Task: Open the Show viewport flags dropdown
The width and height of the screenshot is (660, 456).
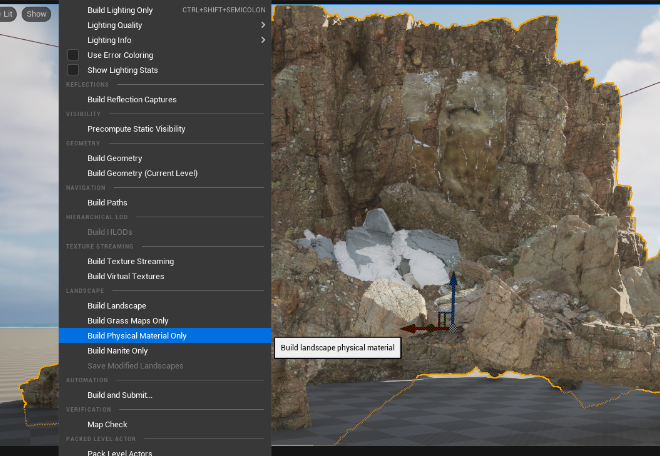Action: coord(37,14)
